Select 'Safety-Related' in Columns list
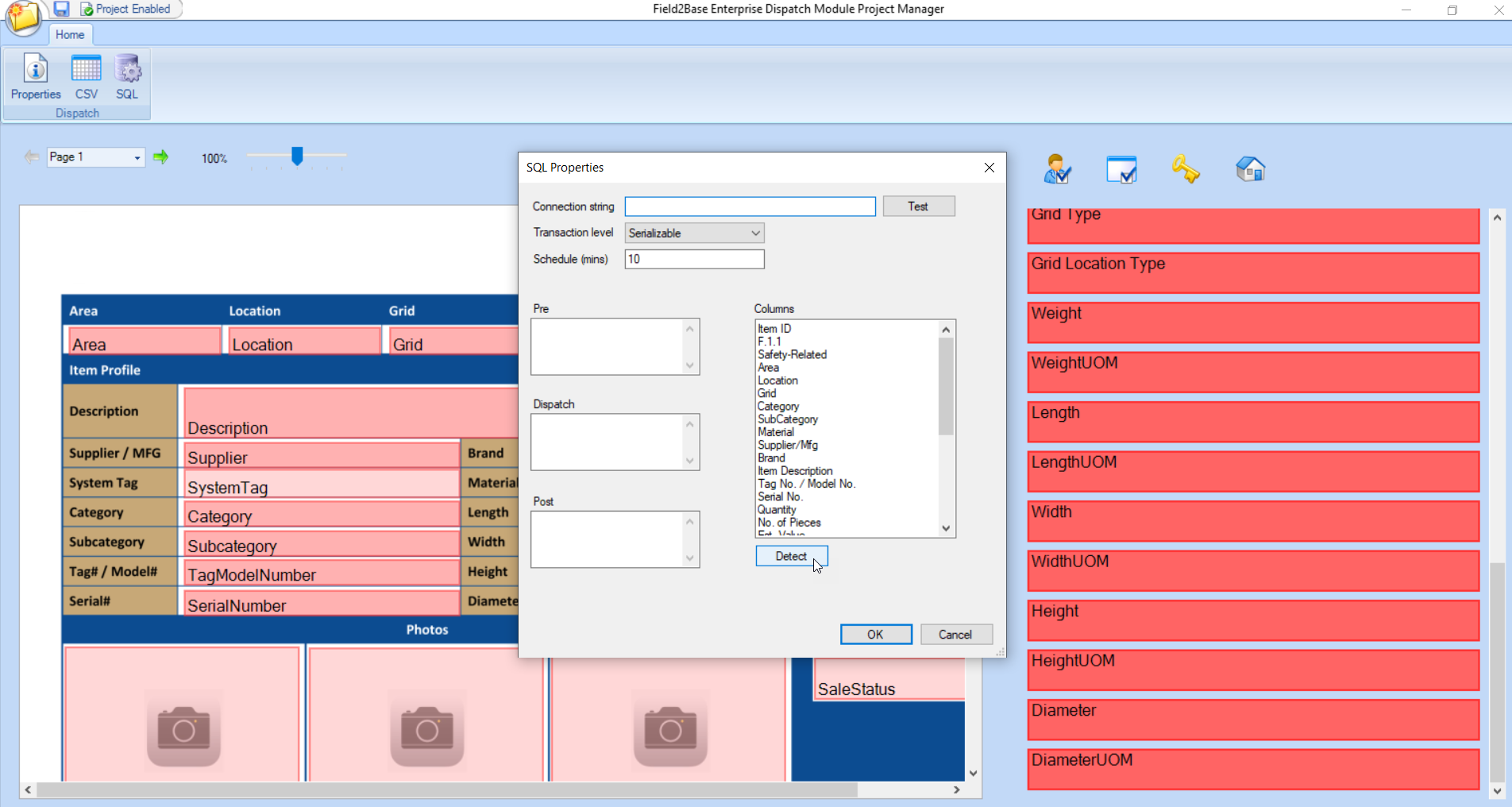 coord(792,354)
